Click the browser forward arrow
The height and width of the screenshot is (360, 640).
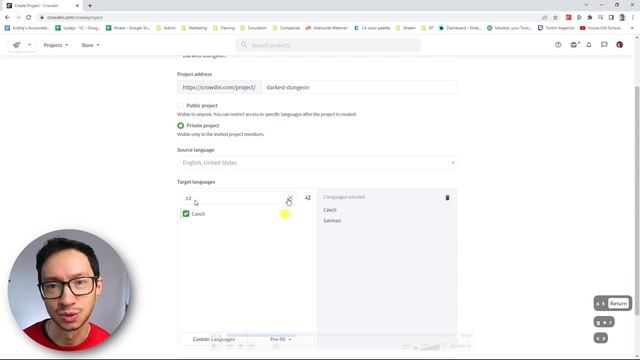click(x=18, y=18)
